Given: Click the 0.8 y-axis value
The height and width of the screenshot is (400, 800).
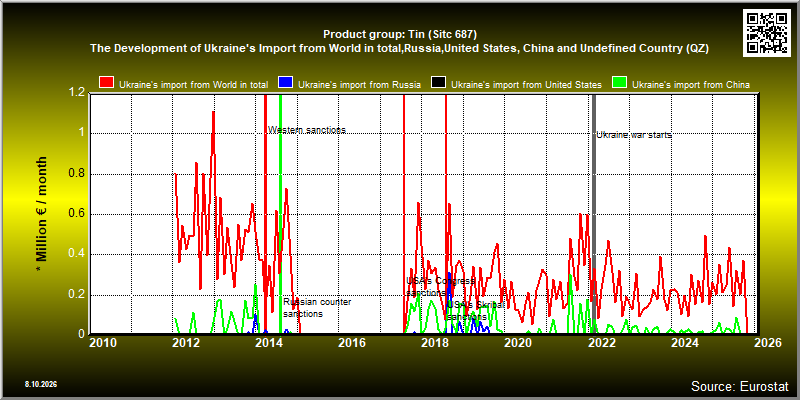Looking at the screenshot, I should [76, 174].
